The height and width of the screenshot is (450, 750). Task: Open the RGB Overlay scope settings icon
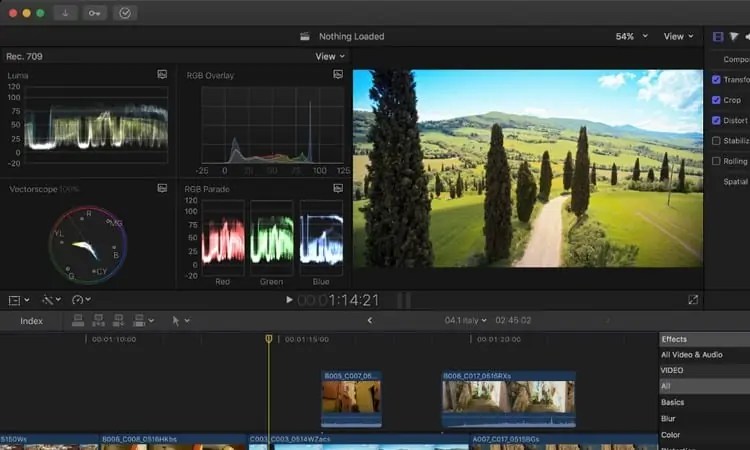coord(338,74)
